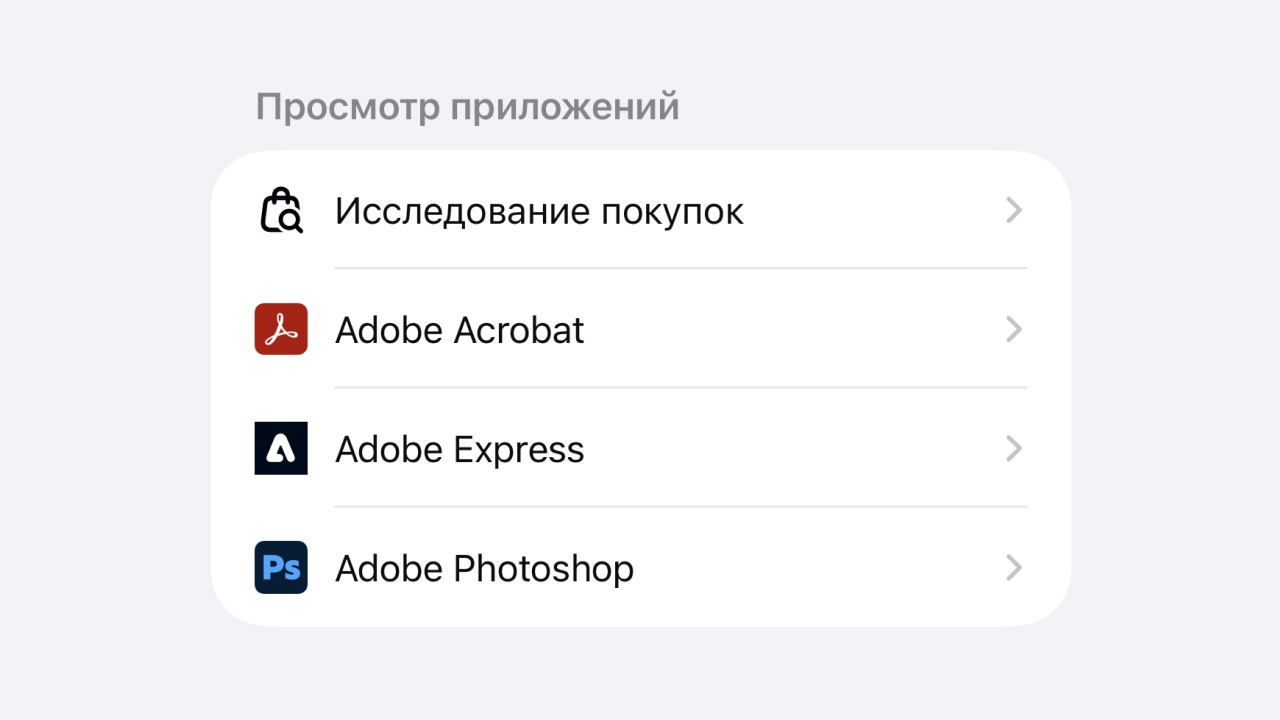Tap the Adobe Express label text

pyautogui.click(x=459, y=448)
